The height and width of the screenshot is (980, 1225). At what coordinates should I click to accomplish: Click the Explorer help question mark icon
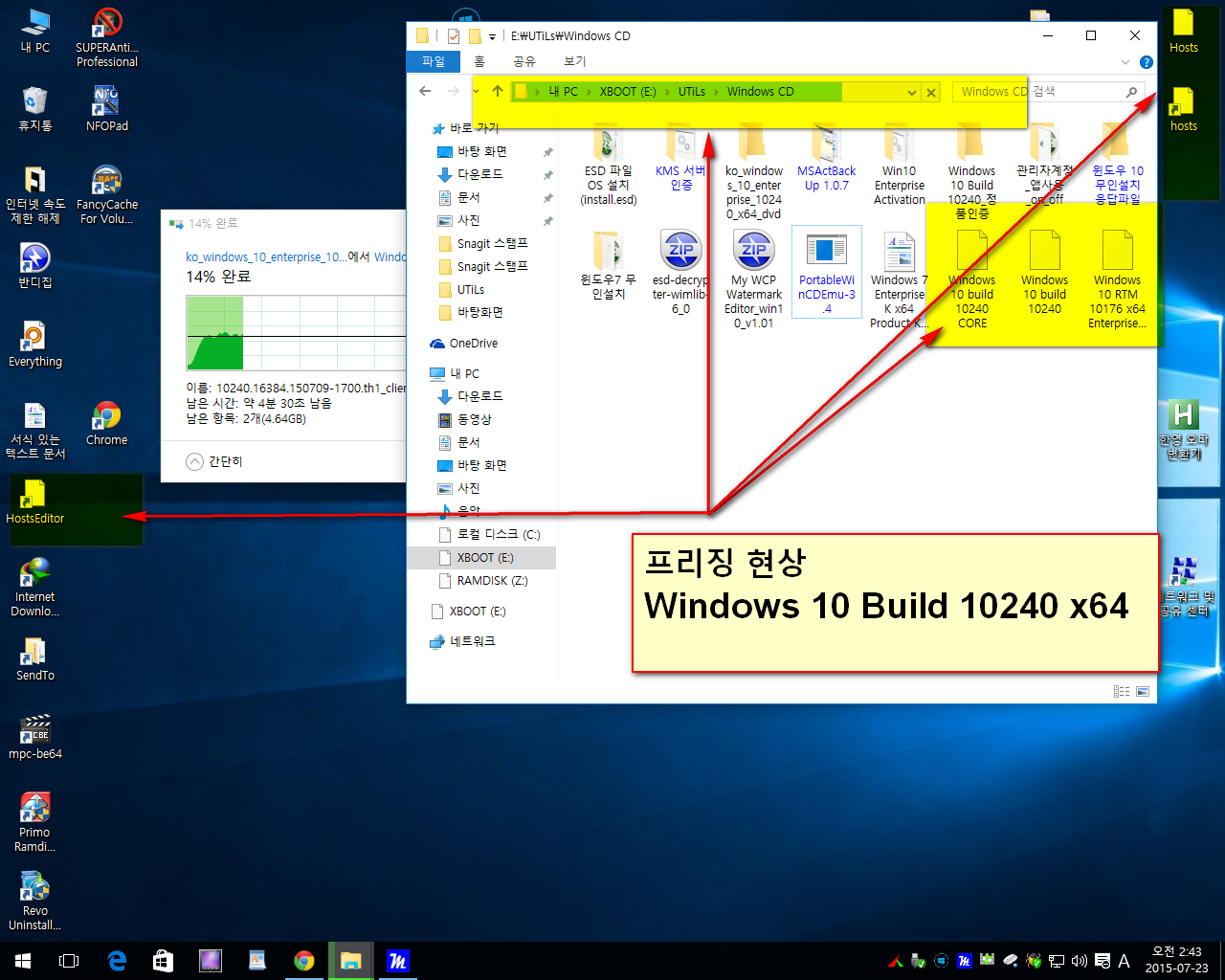click(1147, 61)
